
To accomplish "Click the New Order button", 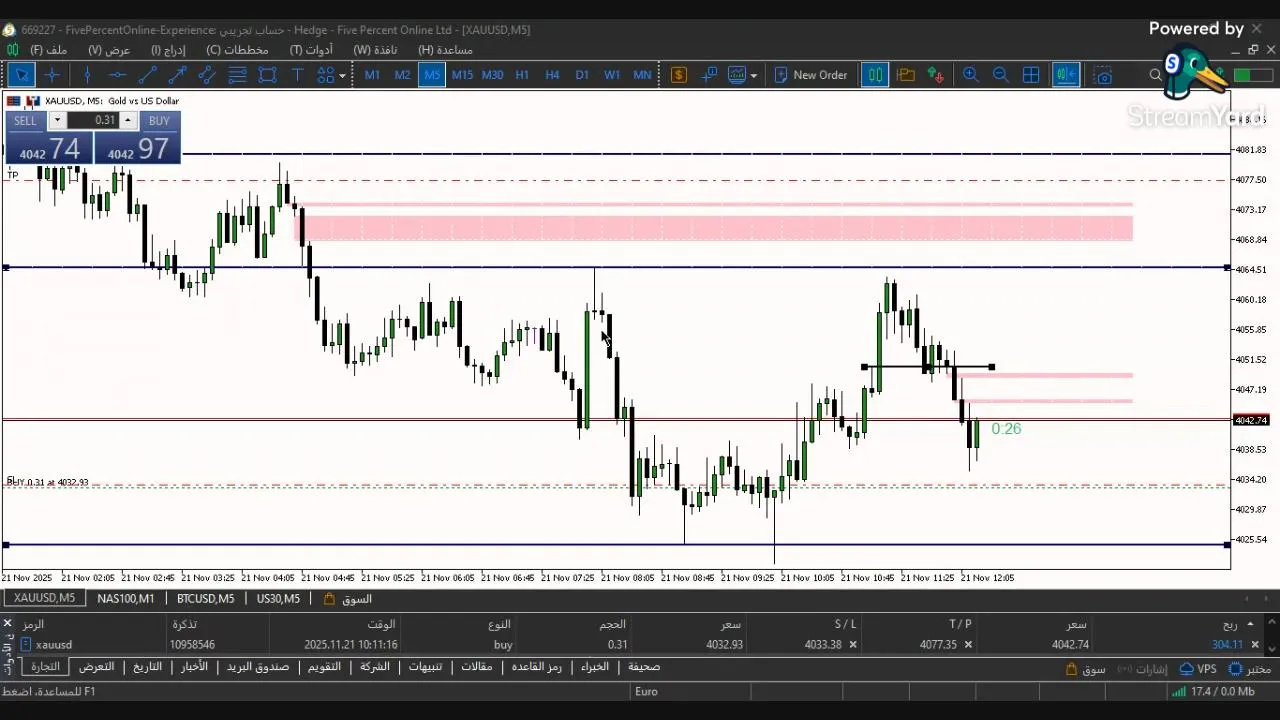I will point(810,75).
